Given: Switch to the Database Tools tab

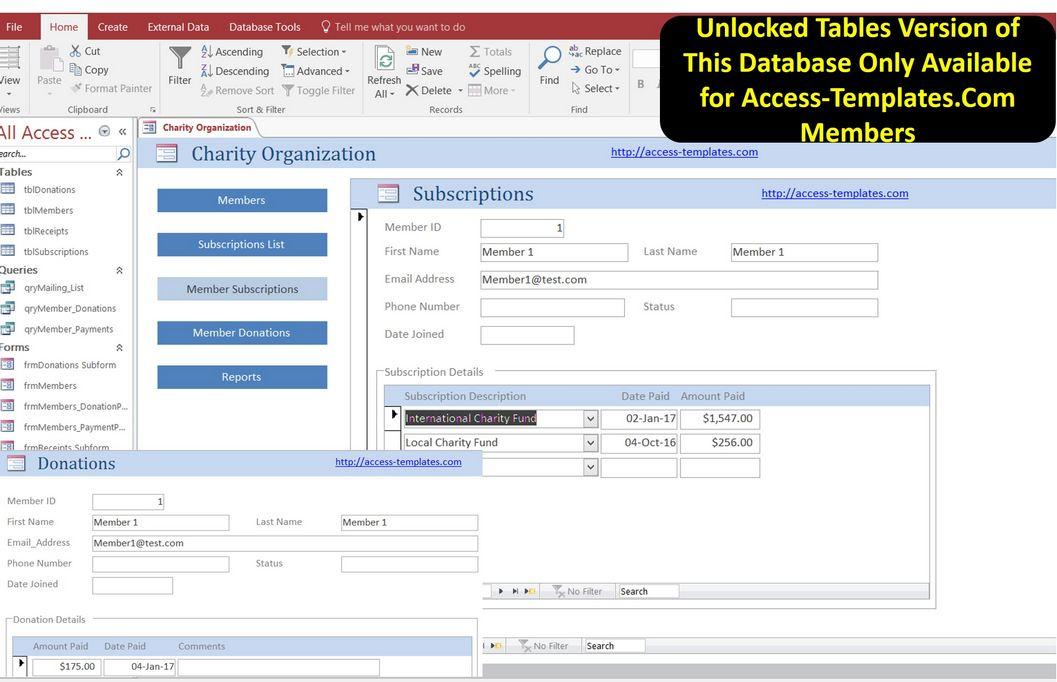Looking at the screenshot, I should click(264, 27).
